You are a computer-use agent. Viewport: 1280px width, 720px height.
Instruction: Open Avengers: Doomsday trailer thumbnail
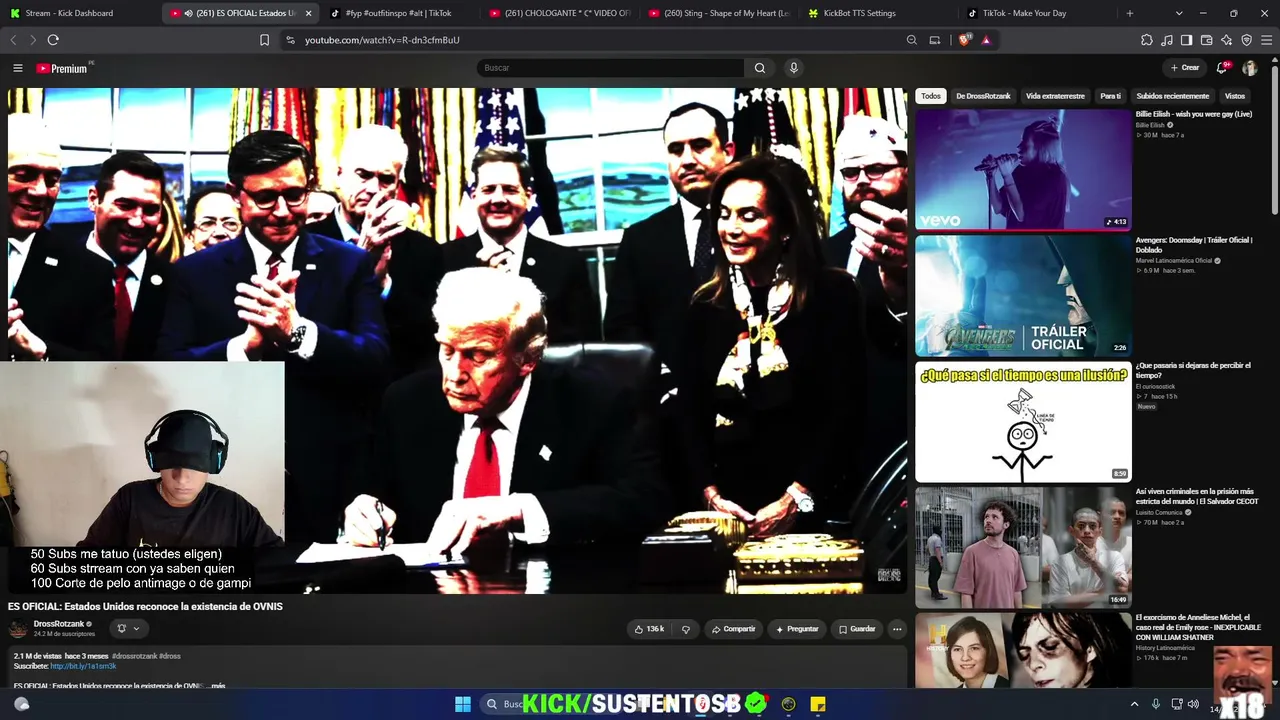pyautogui.click(x=1023, y=296)
